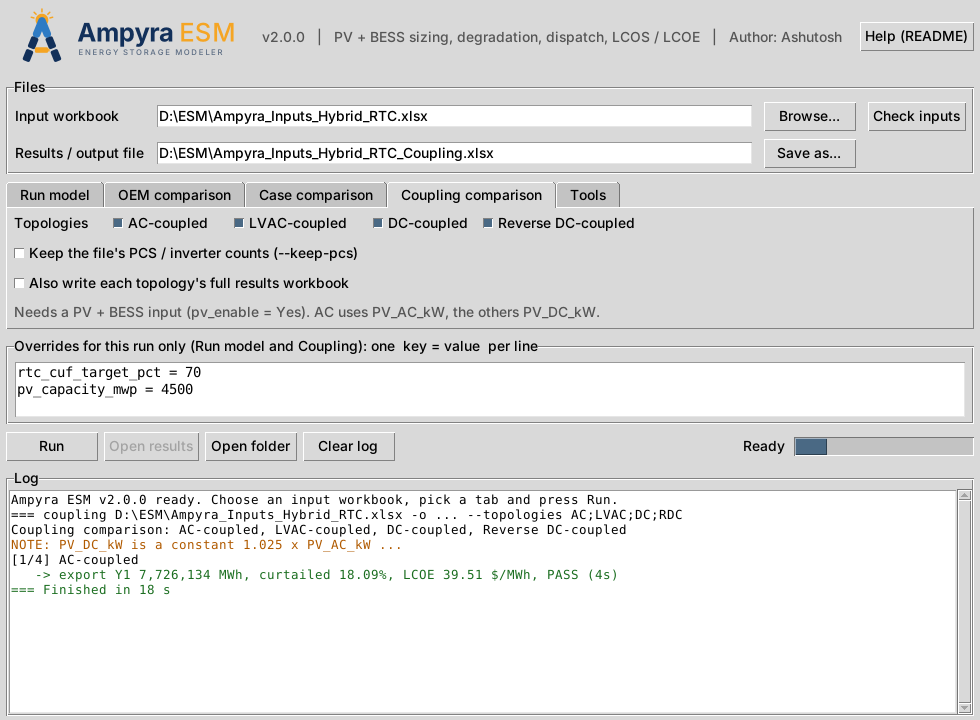Click the log scrollbar up arrow
This screenshot has height=720, width=980.
coord(964,496)
